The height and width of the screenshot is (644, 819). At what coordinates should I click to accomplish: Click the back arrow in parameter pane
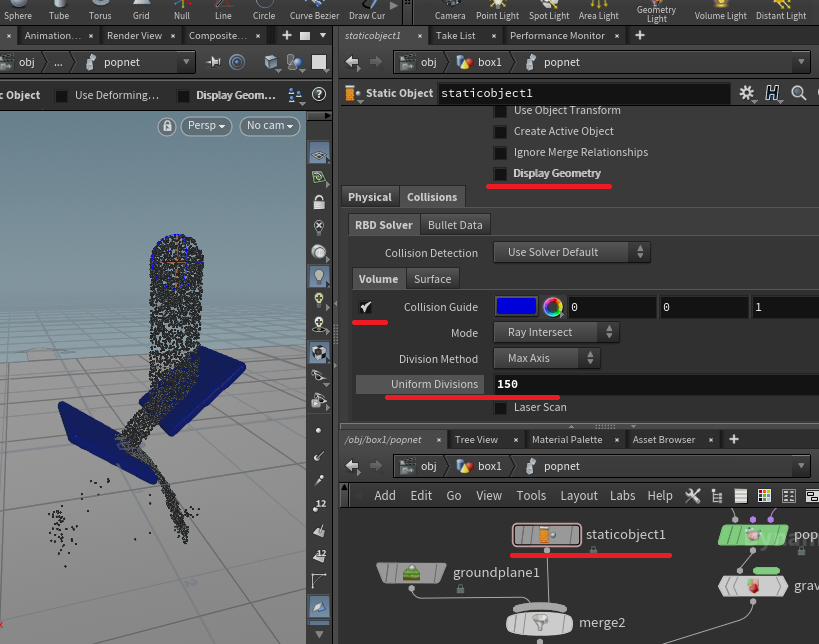click(x=353, y=63)
